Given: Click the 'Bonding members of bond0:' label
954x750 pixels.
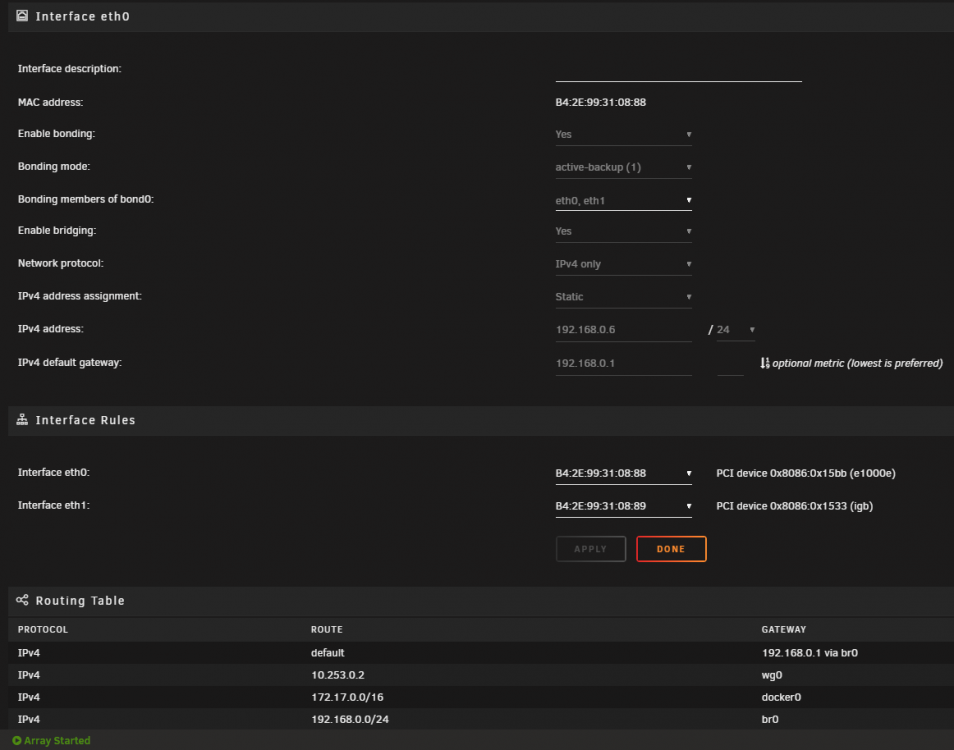Looking at the screenshot, I should [86, 199].
